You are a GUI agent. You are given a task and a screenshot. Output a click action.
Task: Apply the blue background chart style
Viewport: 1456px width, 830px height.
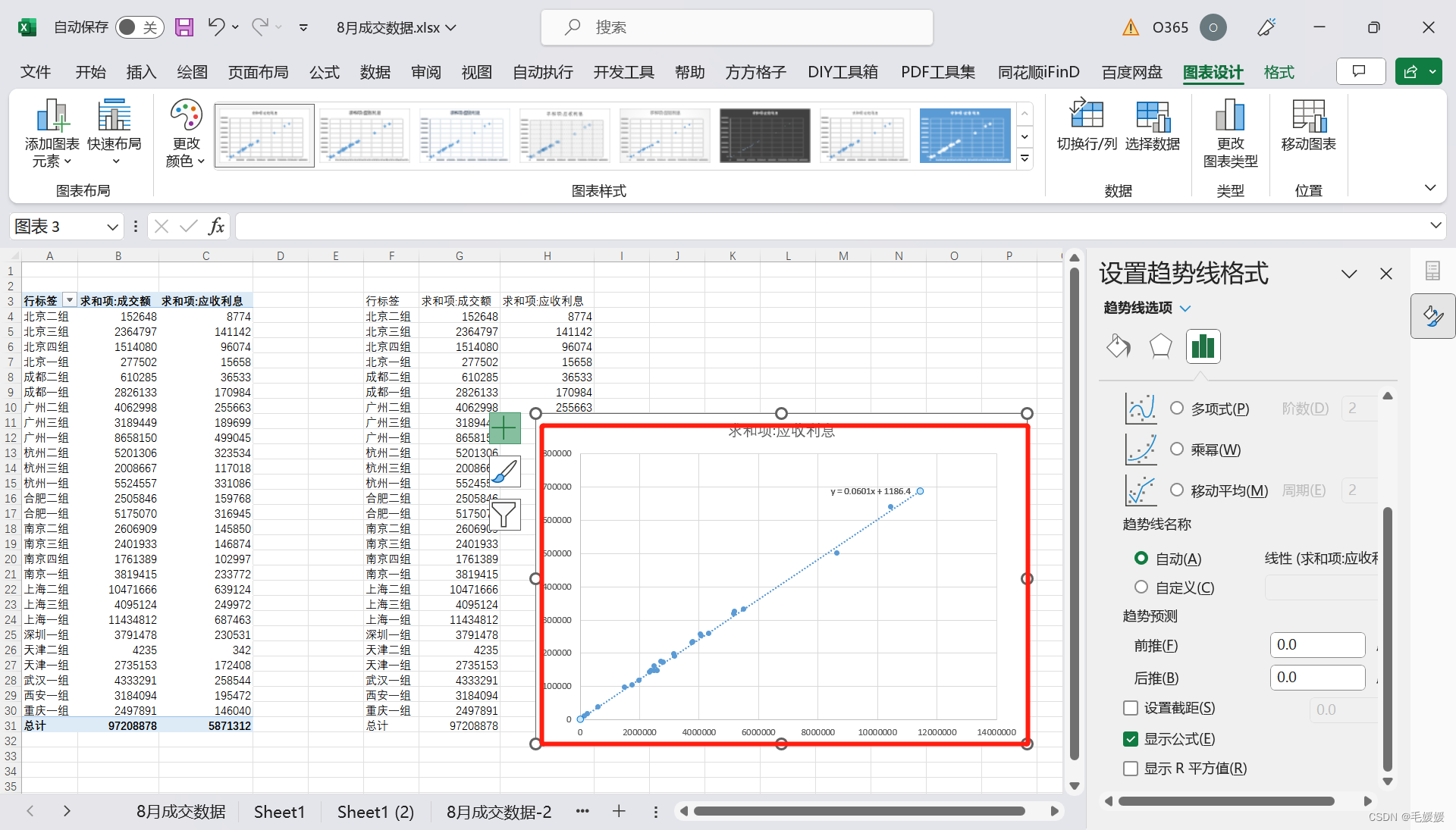coord(965,135)
